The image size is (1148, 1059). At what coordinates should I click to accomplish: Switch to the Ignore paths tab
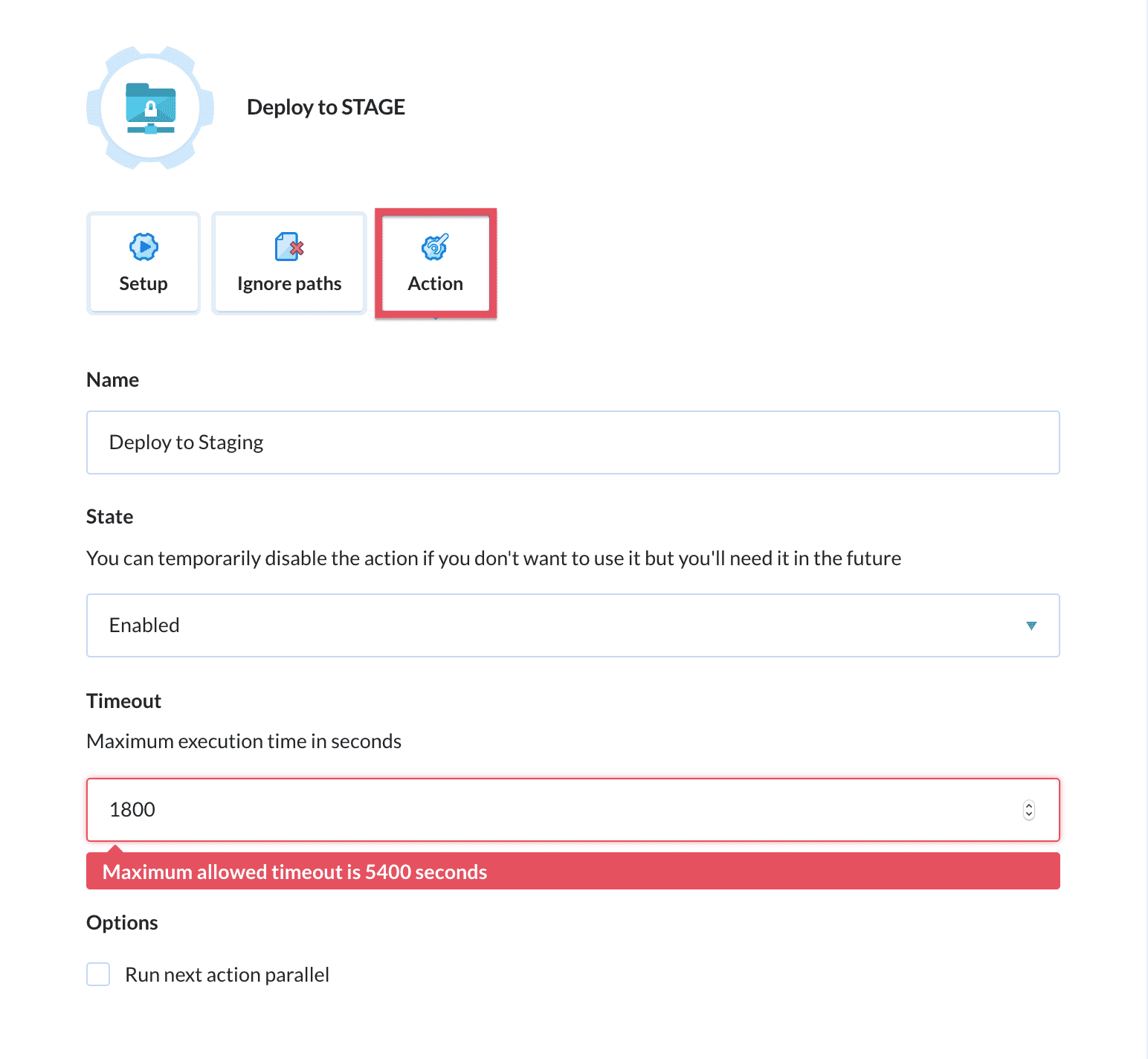(x=289, y=263)
